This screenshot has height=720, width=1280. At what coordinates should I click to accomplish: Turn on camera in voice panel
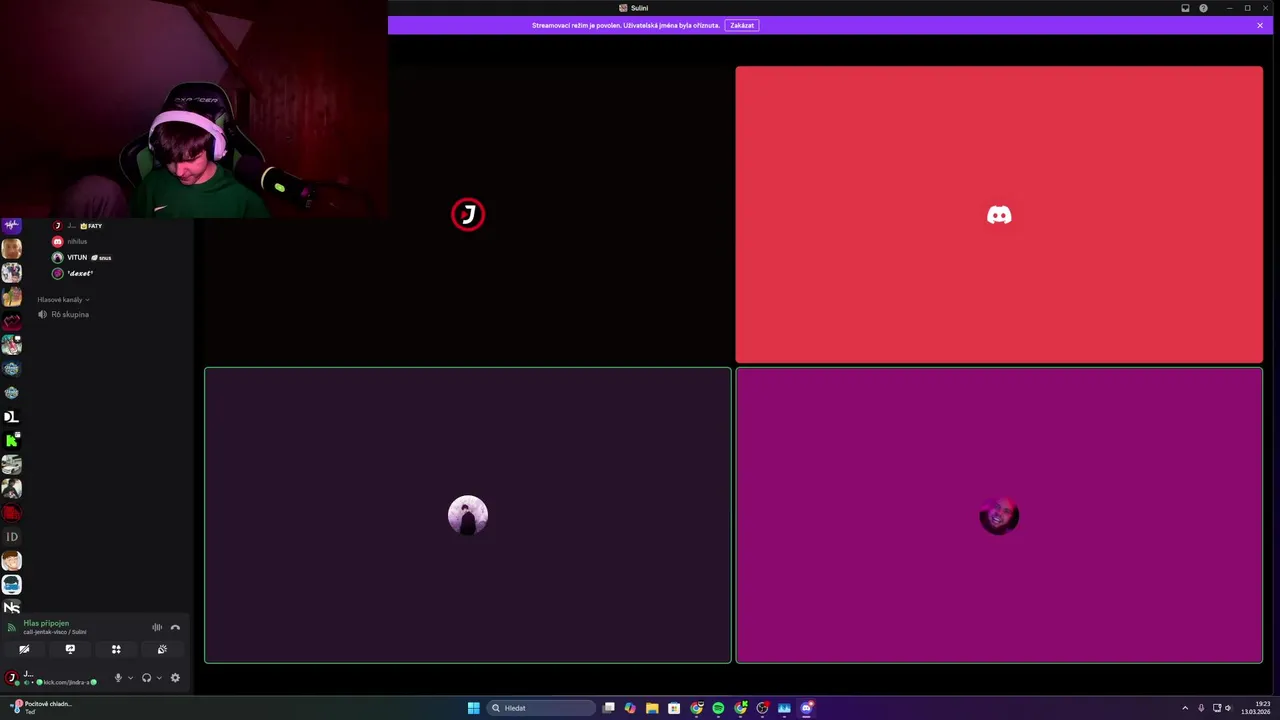(x=24, y=649)
